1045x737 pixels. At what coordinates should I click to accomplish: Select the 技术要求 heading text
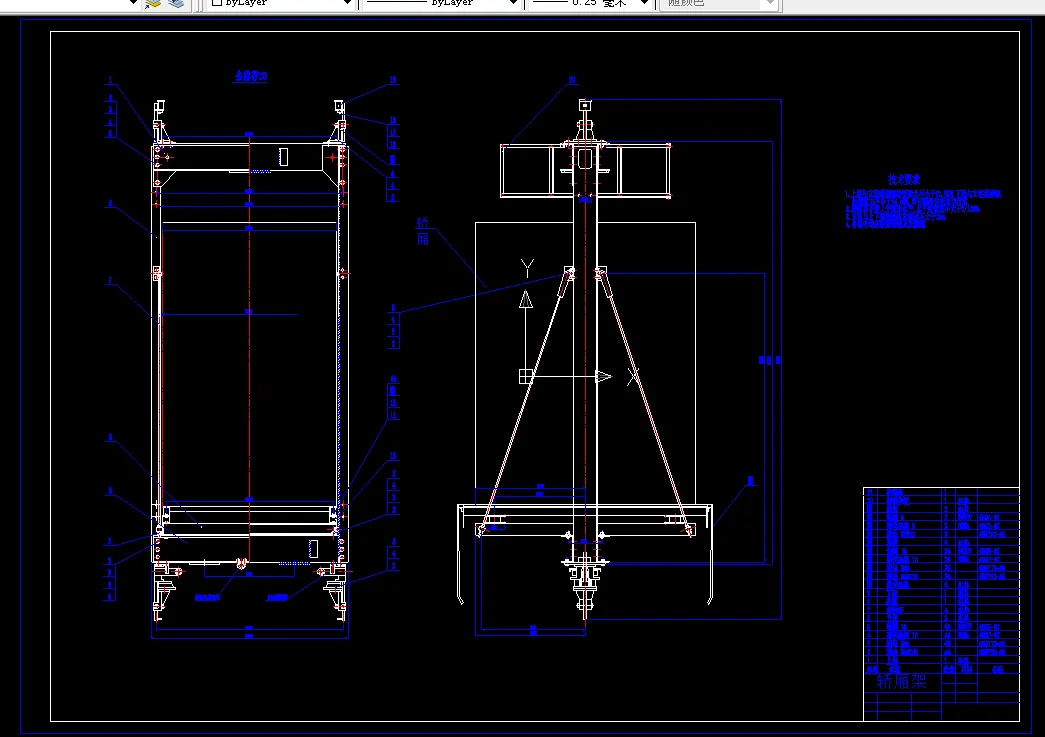tap(904, 179)
